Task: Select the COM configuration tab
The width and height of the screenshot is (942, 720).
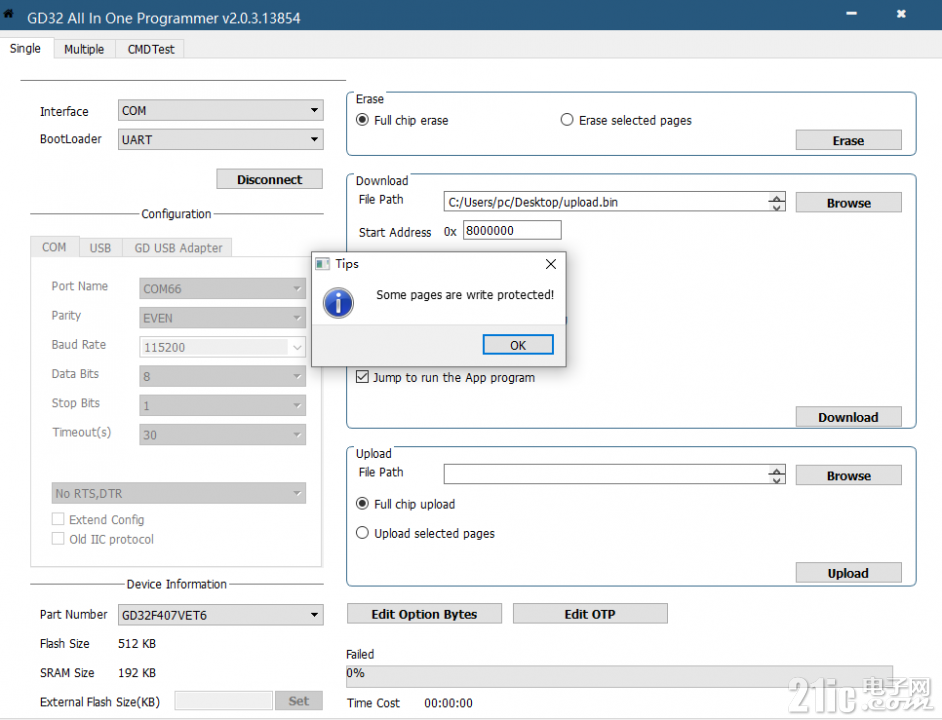Action: [54, 247]
